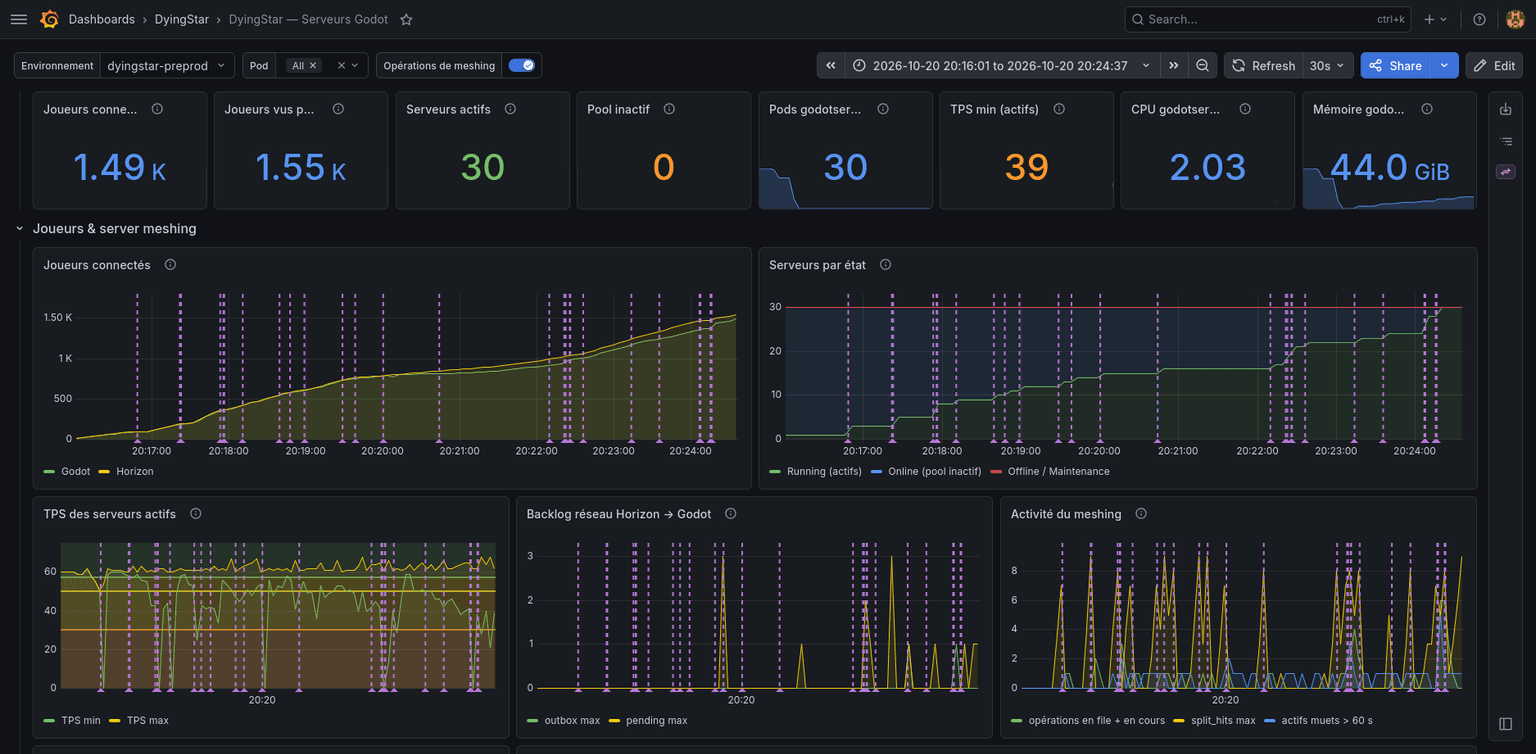Toggle the Godot series in legend

[x=76, y=471]
